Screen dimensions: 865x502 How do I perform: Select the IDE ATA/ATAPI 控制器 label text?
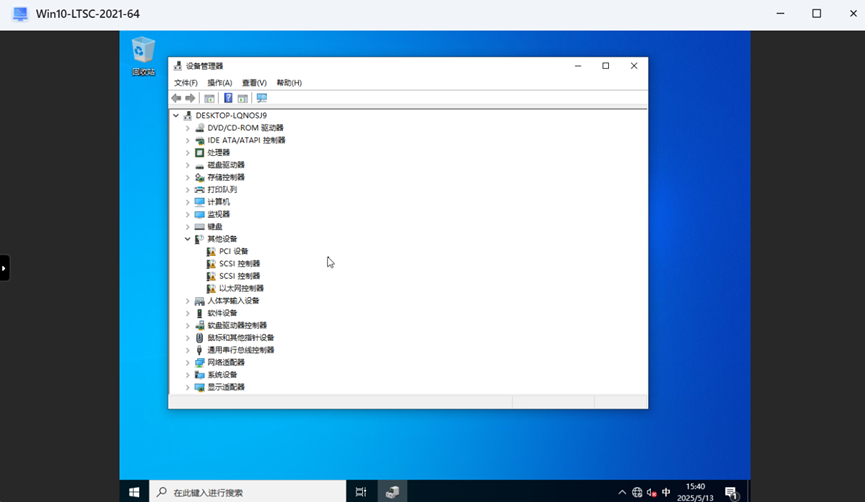pyautogui.click(x=246, y=140)
